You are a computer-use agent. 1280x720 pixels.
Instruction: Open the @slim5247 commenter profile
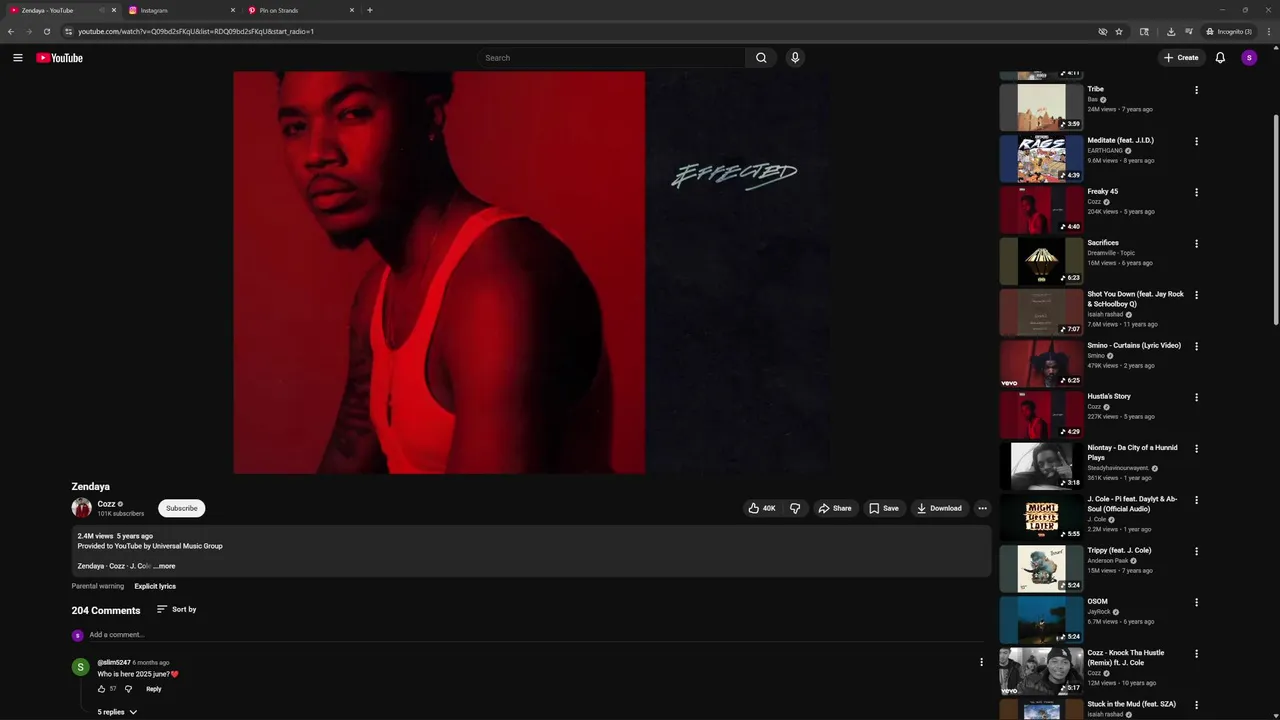coord(114,662)
